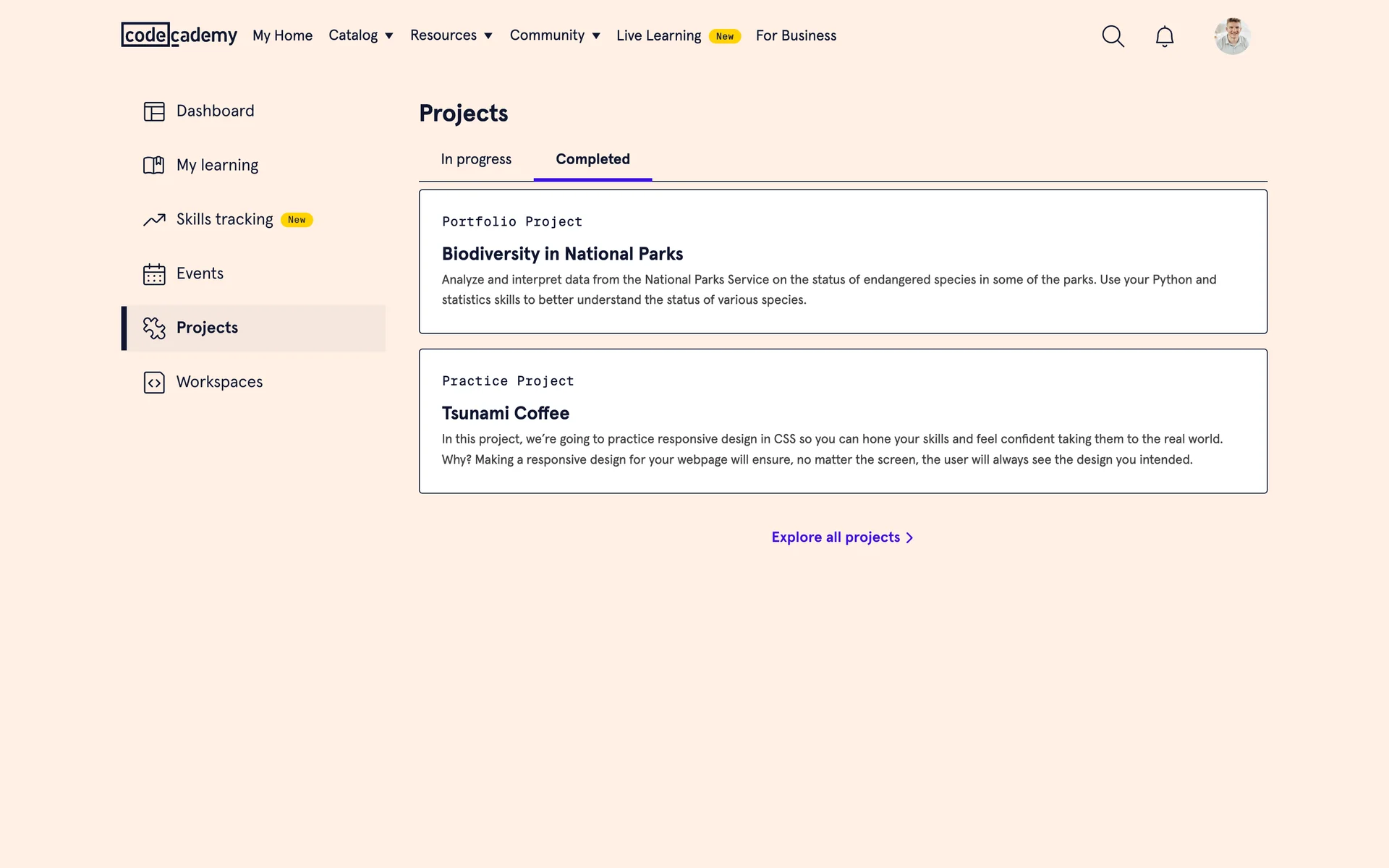Click the My learning book icon
The image size is (1389, 868).
[154, 166]
